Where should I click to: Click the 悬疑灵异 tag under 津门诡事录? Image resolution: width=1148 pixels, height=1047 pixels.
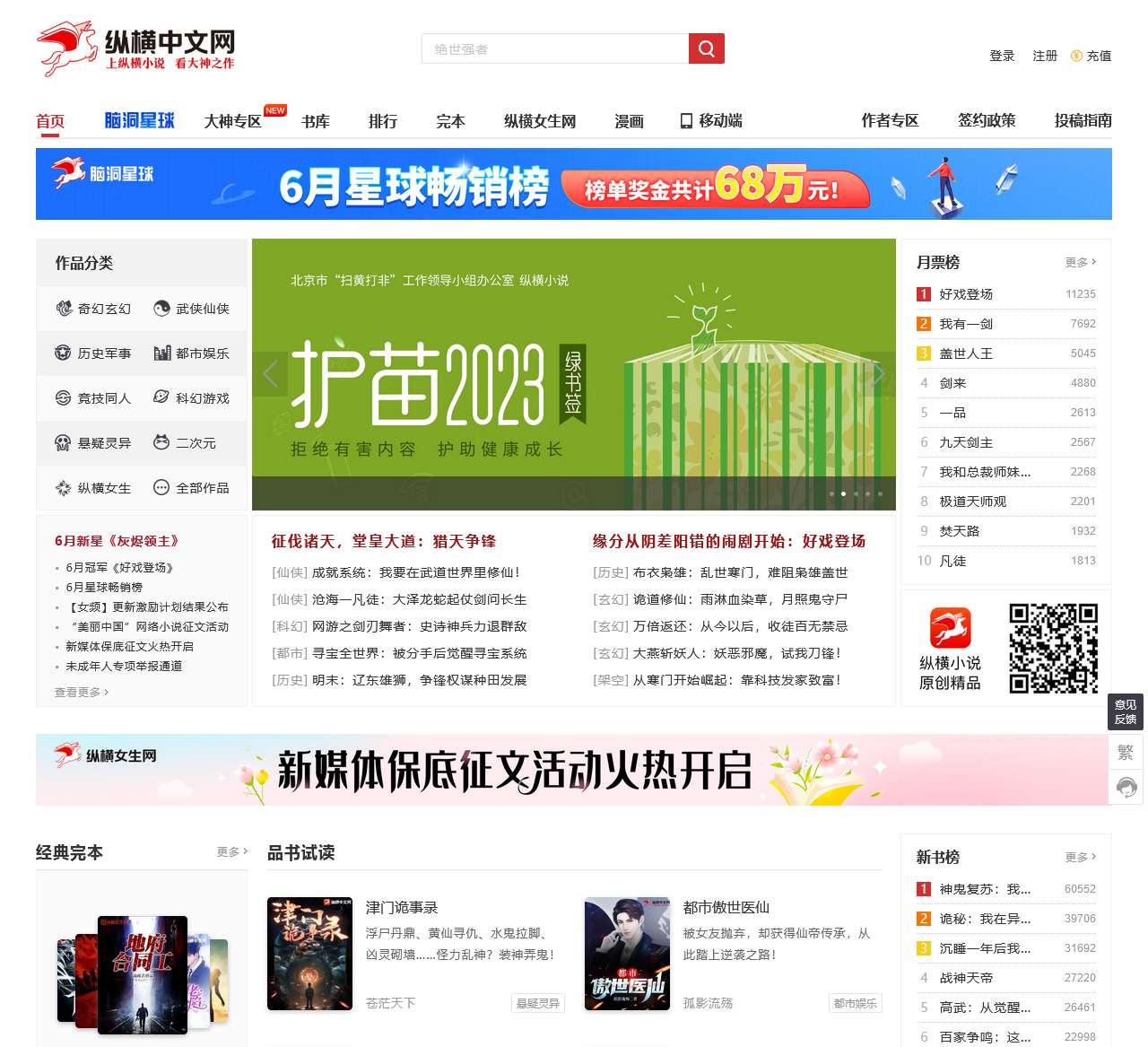[538, 1003]
